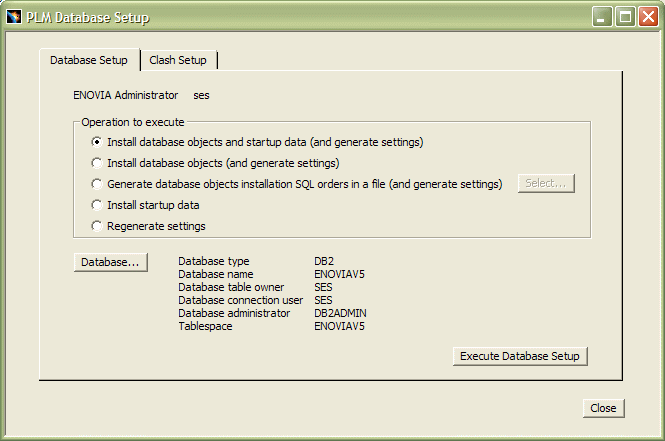
Task: Run Execute Database Setup
Action: coord(520,356)
